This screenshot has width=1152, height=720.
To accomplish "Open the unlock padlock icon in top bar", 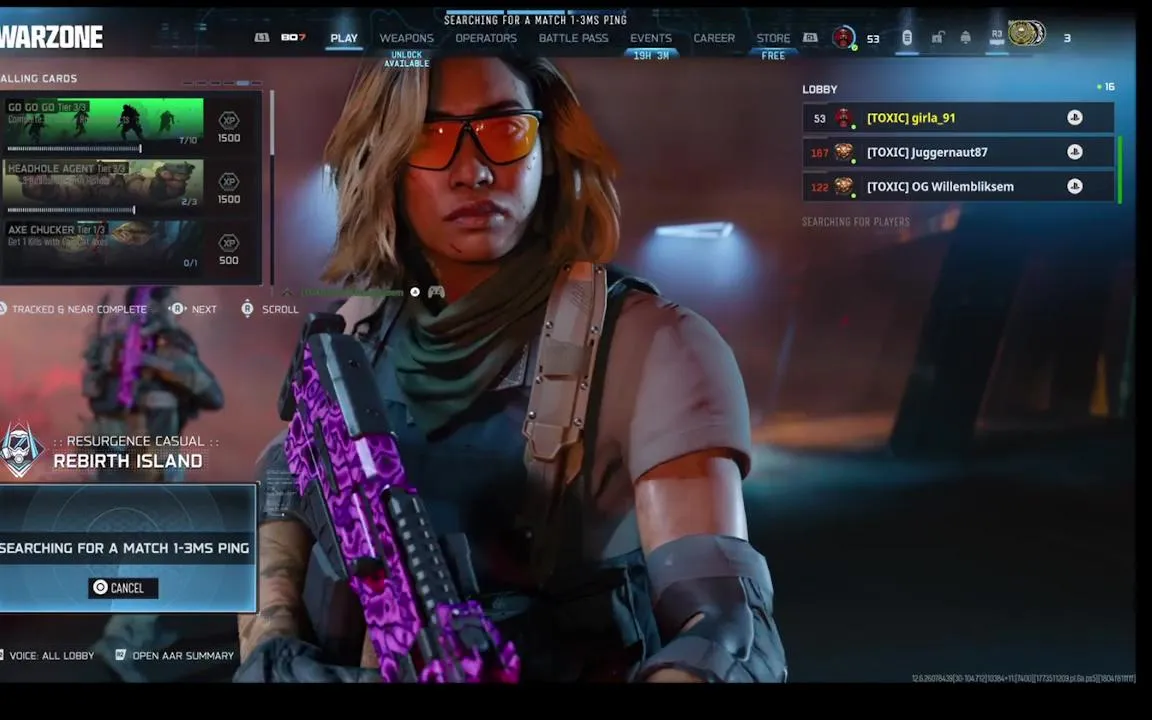I will [937, 37].
